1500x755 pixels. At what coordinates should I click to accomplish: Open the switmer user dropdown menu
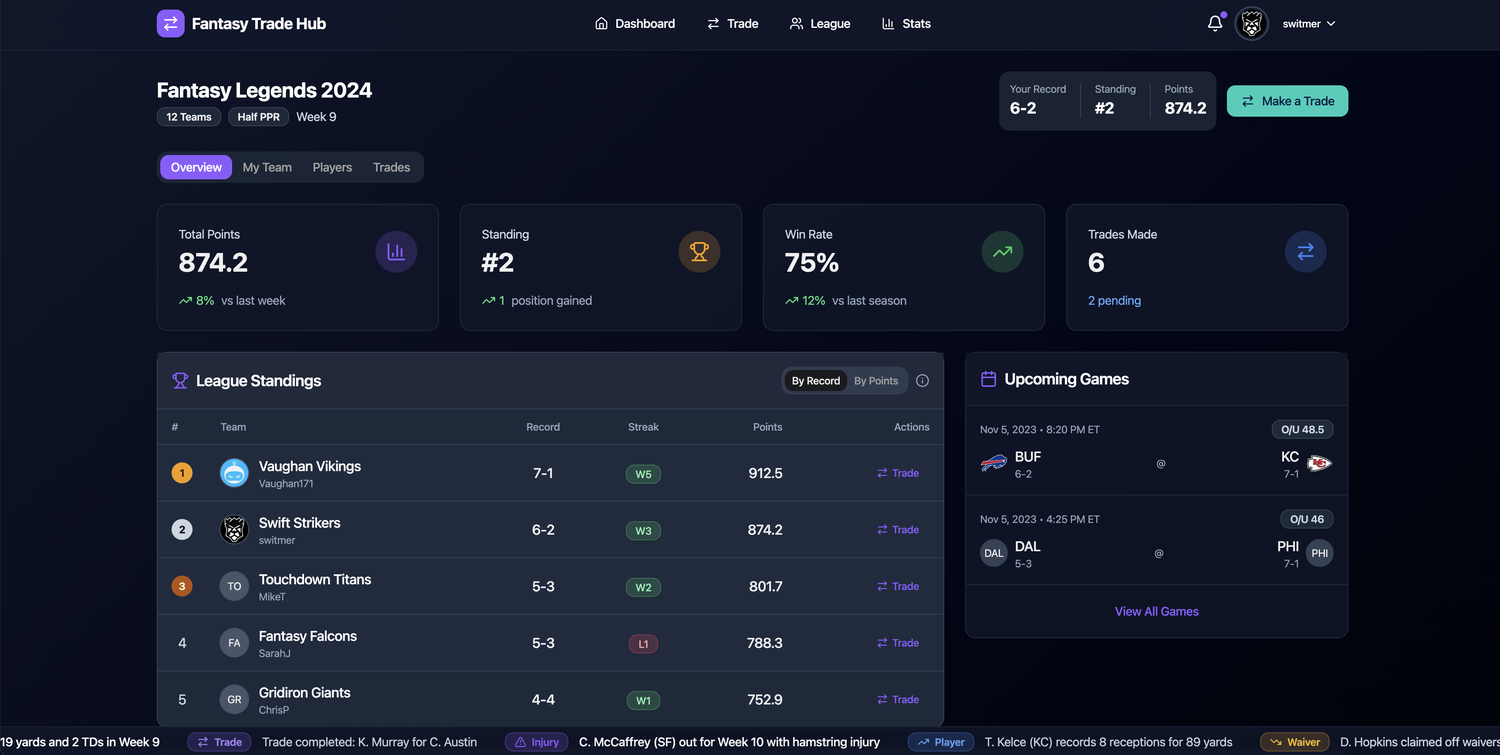click(x=1308, y=24)
